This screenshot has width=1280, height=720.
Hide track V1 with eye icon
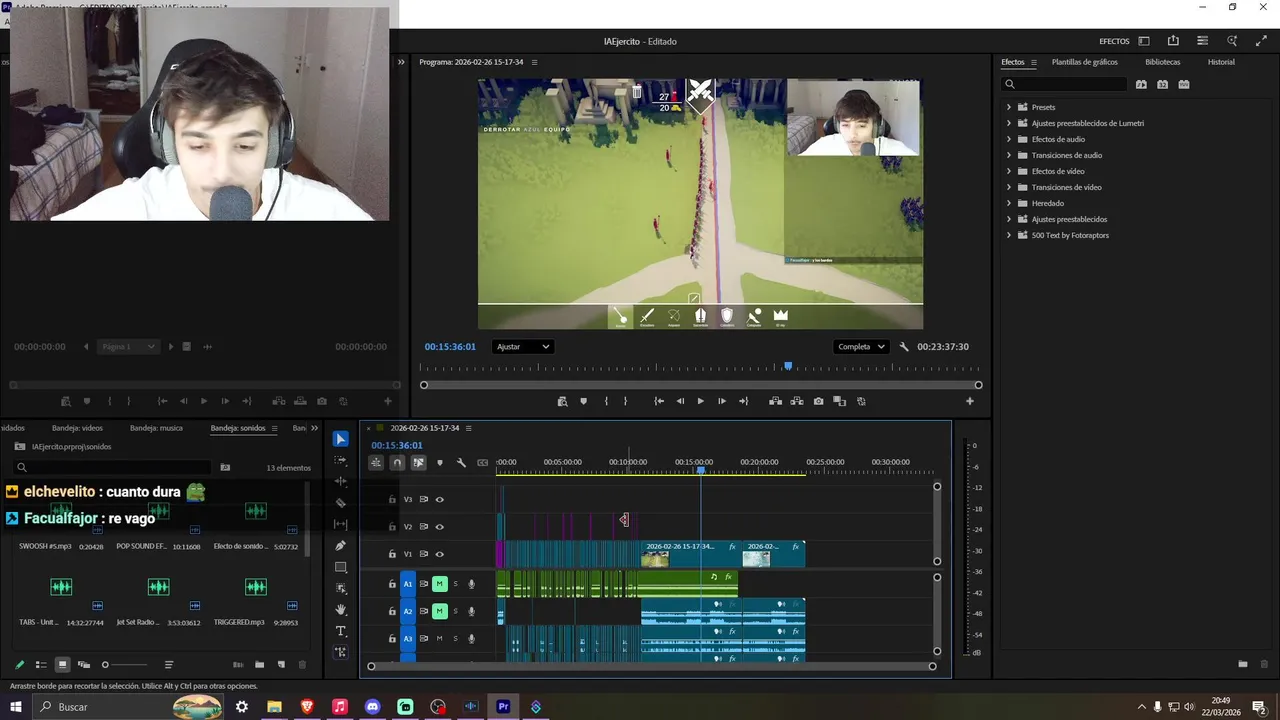pyautogui.click(x=439, y=554)
